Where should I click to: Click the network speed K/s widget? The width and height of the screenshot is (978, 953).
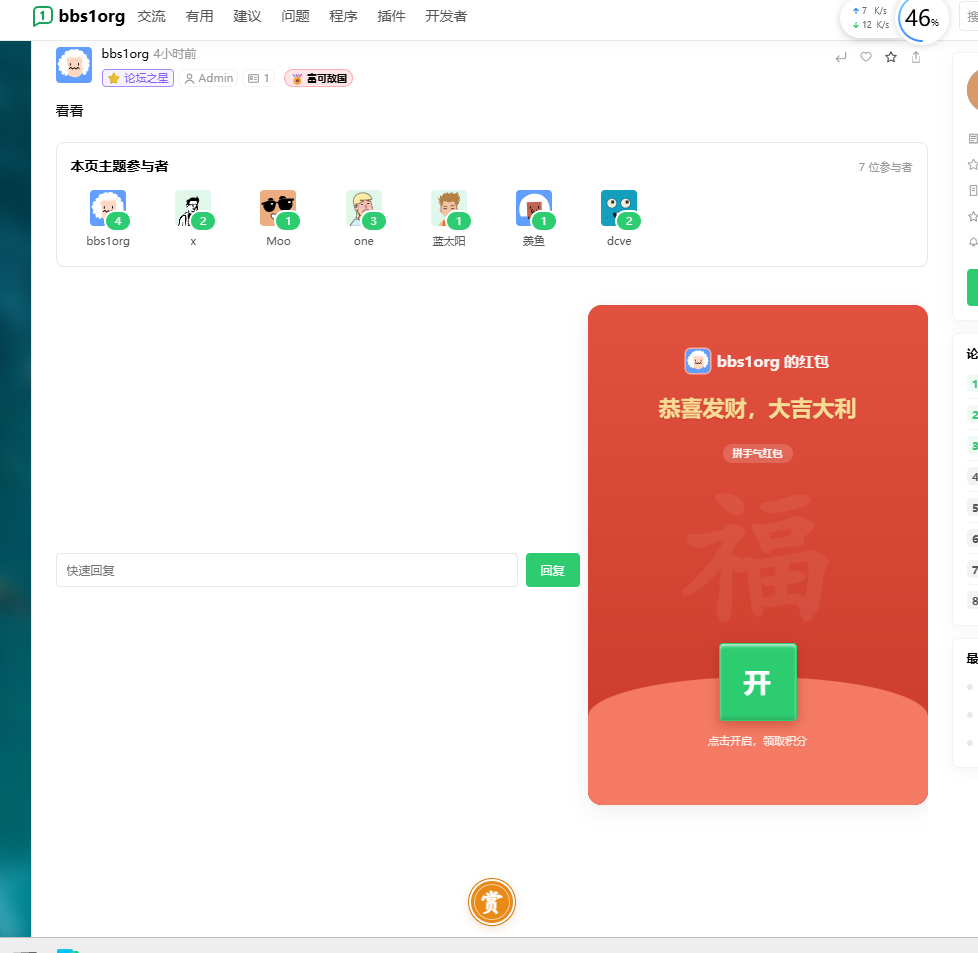point(871,17)
